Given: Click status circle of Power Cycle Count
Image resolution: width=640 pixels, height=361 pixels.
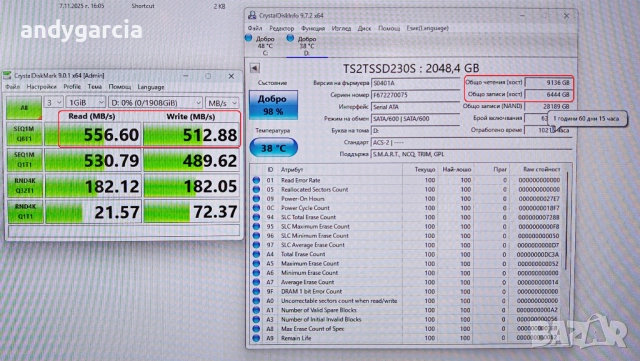Looking at the screenshot, I should click(x=256, y=208).
